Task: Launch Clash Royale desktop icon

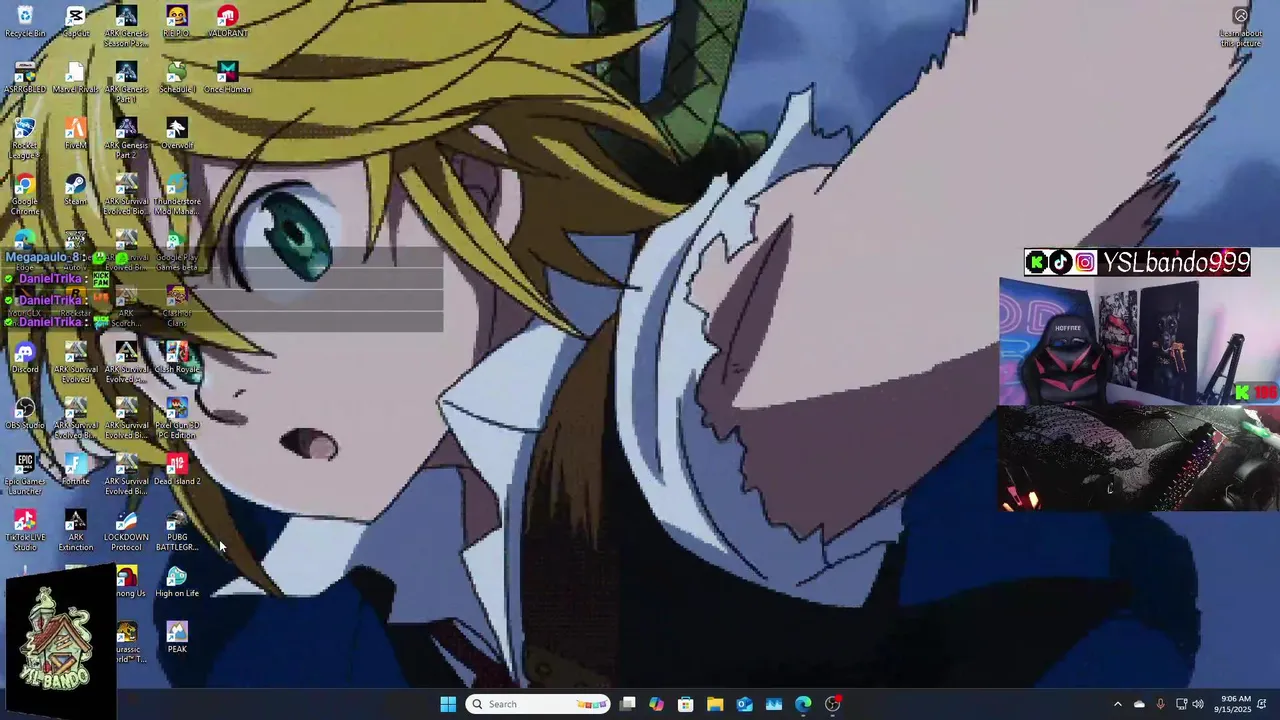Action: pos(177,357)
